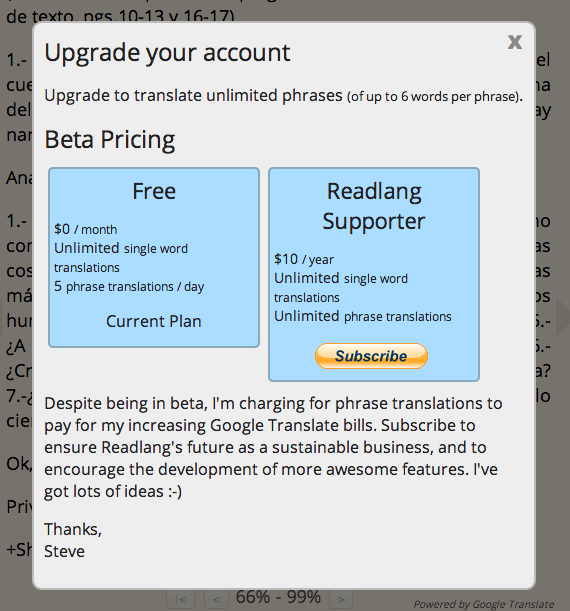Click the Upgrade your account heading
Screen dimensions: 570x611
click(167, 53)
